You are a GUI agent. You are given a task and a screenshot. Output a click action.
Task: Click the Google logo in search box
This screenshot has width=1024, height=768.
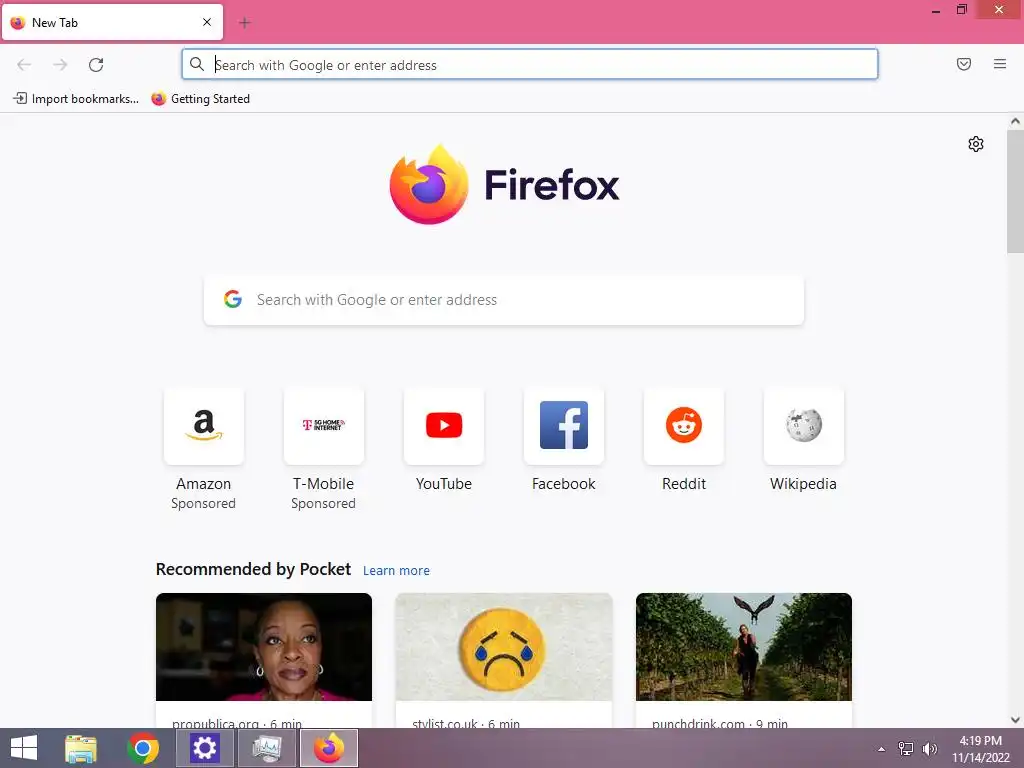click(233, 299)
